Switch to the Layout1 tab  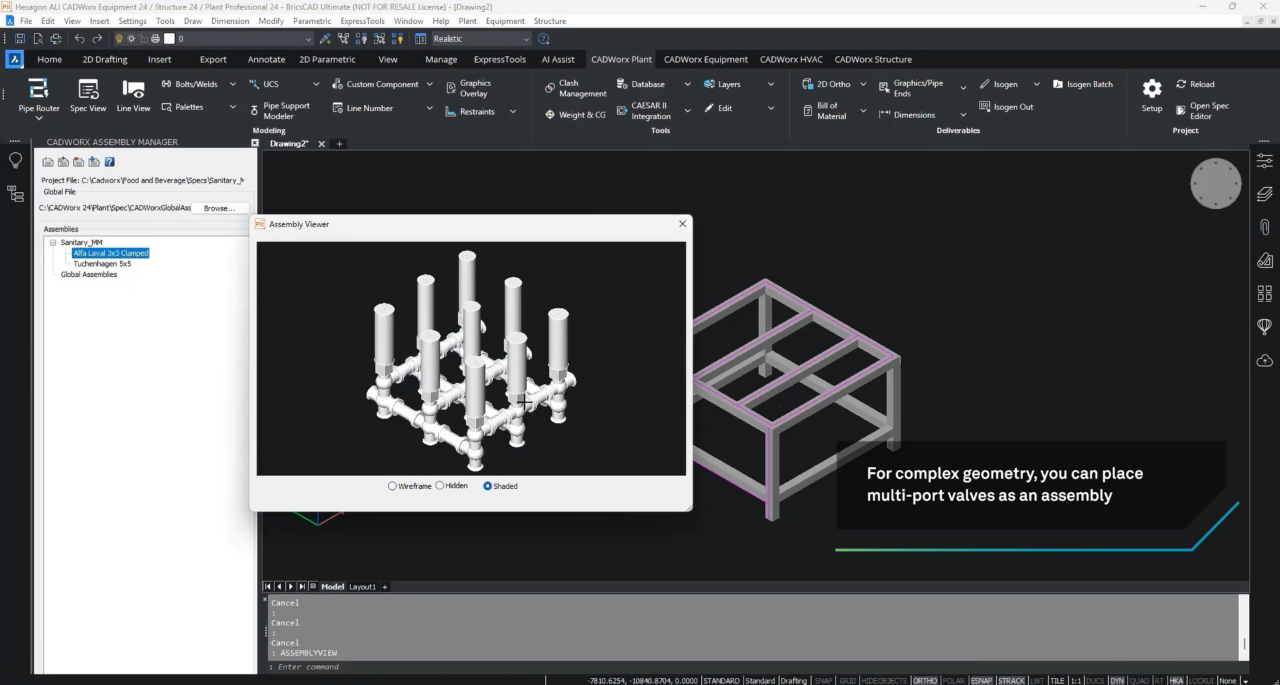[362, 587]
